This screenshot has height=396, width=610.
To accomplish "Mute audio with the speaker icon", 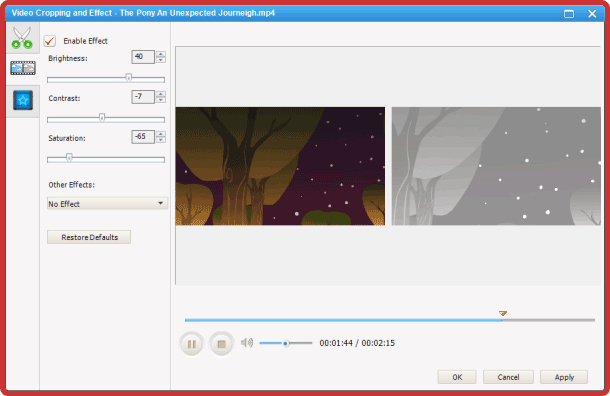I will [x=247, y=343].
